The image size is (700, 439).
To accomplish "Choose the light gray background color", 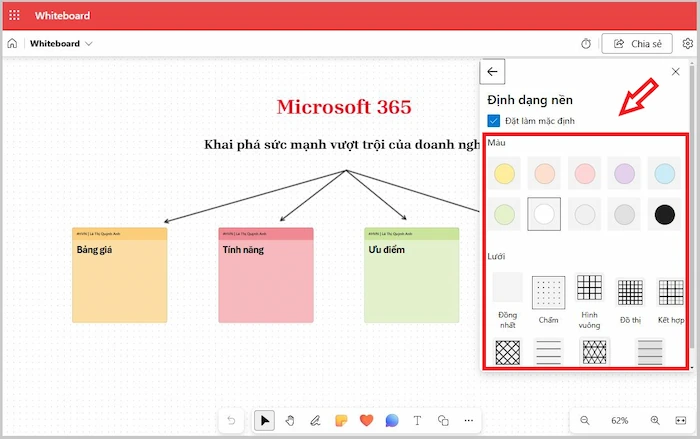I will pos(584,214).
